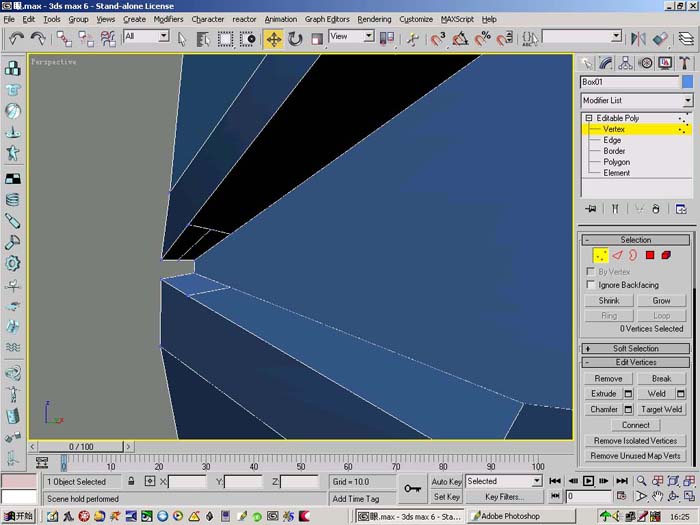Screen dimensions: 700x525
Task: Click the X coordinate input field
Action: 187,482
